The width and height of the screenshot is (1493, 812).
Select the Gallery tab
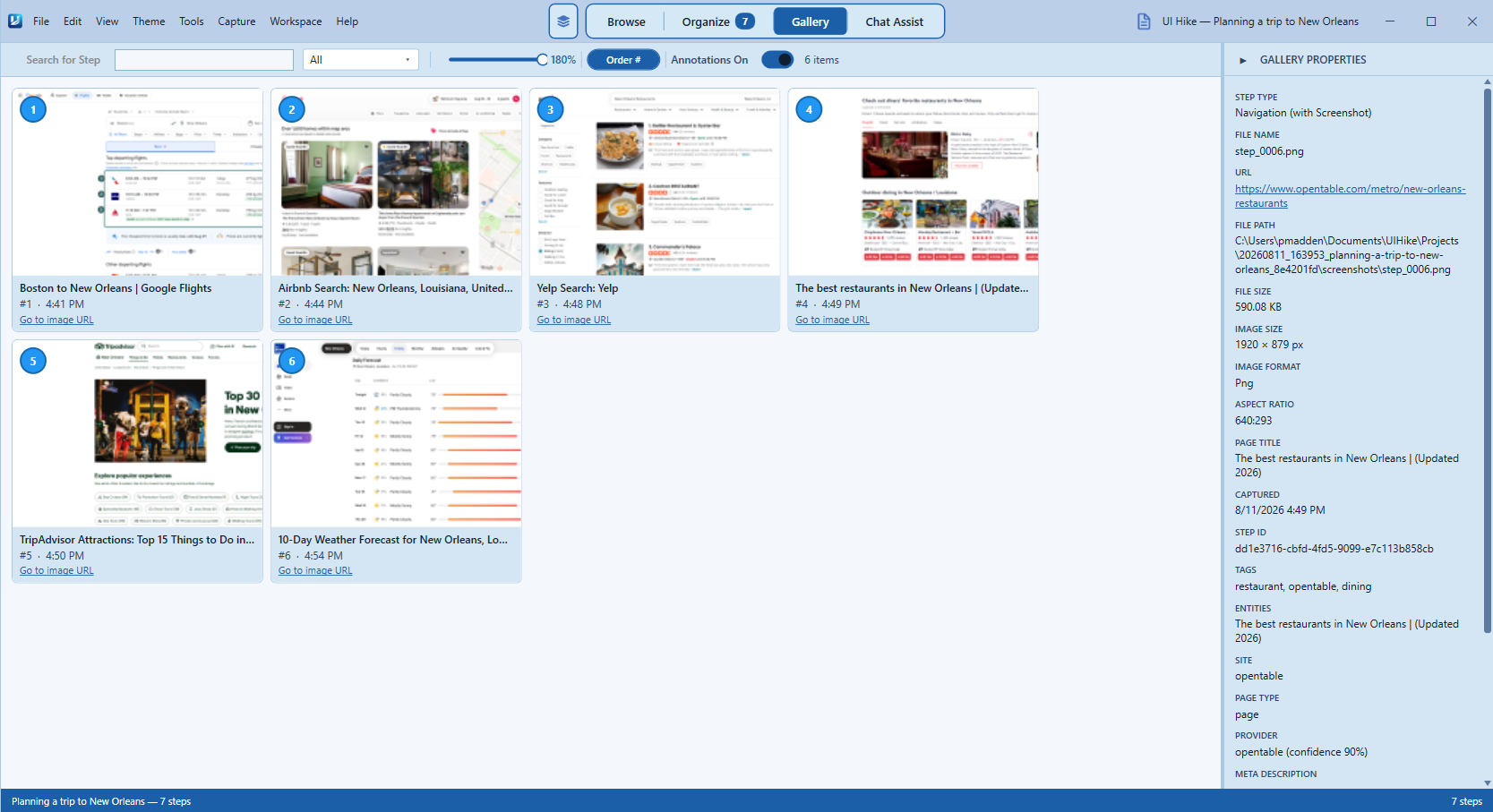tap(810, 21)
